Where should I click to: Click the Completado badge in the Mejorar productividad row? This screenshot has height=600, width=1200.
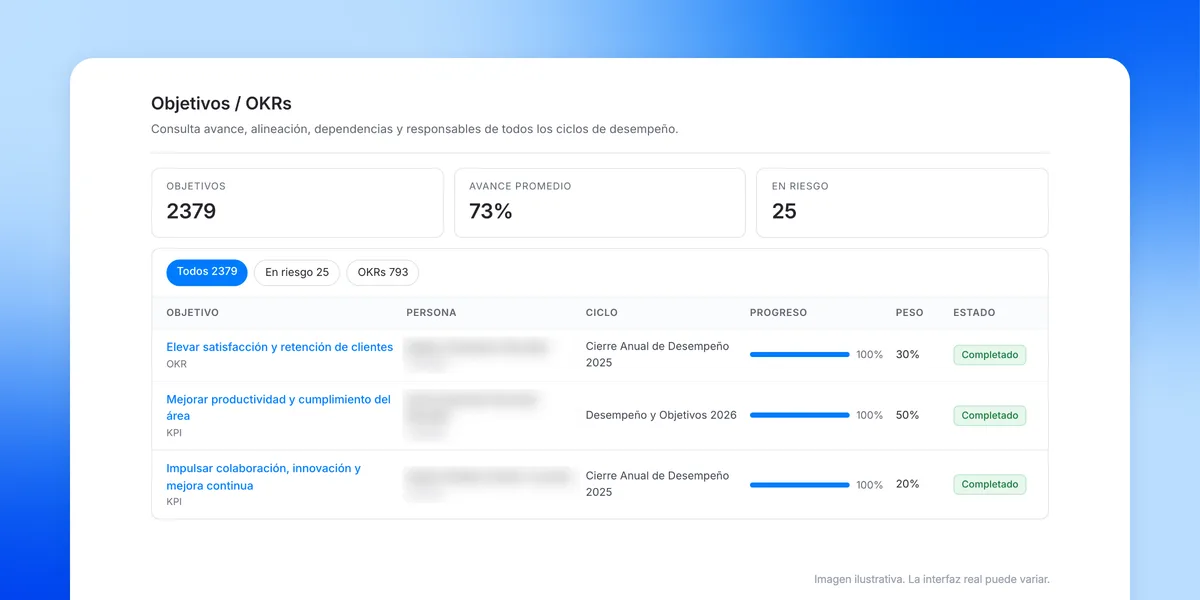(x=990, y=415)
